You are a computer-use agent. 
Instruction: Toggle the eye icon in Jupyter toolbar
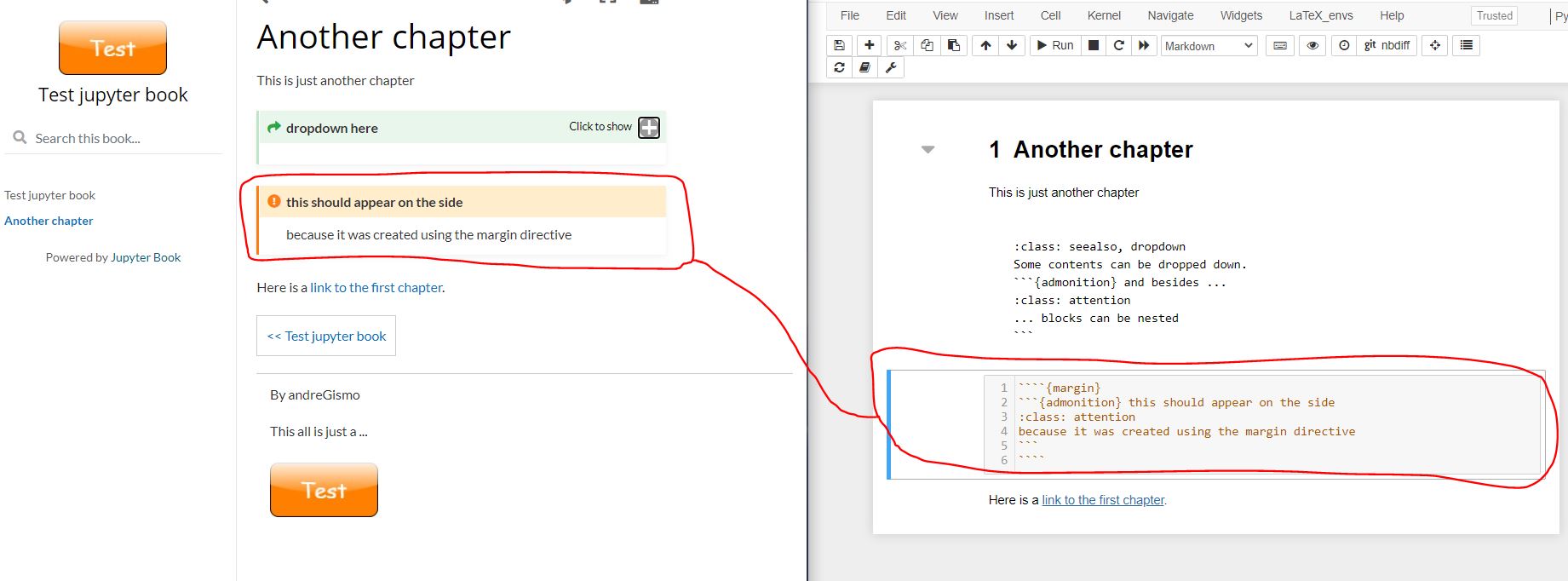1312,45
